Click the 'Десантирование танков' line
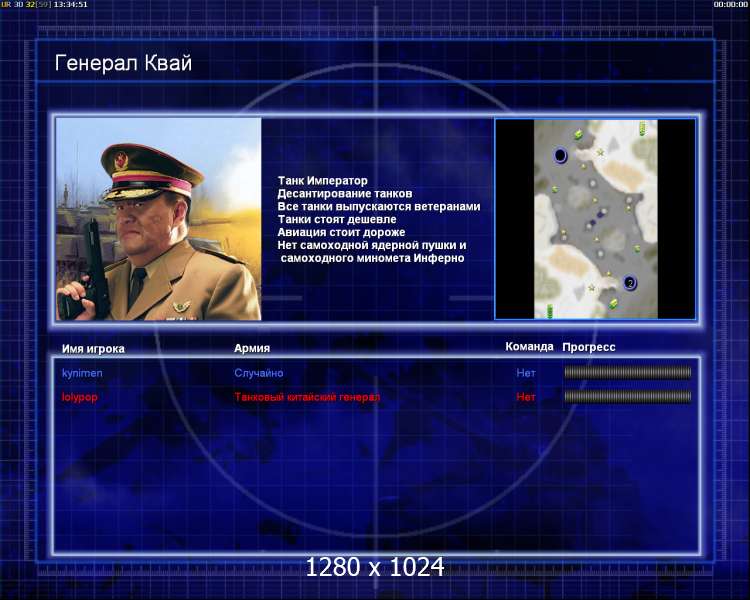Screen dimensions: 750x600 [345, 194]
